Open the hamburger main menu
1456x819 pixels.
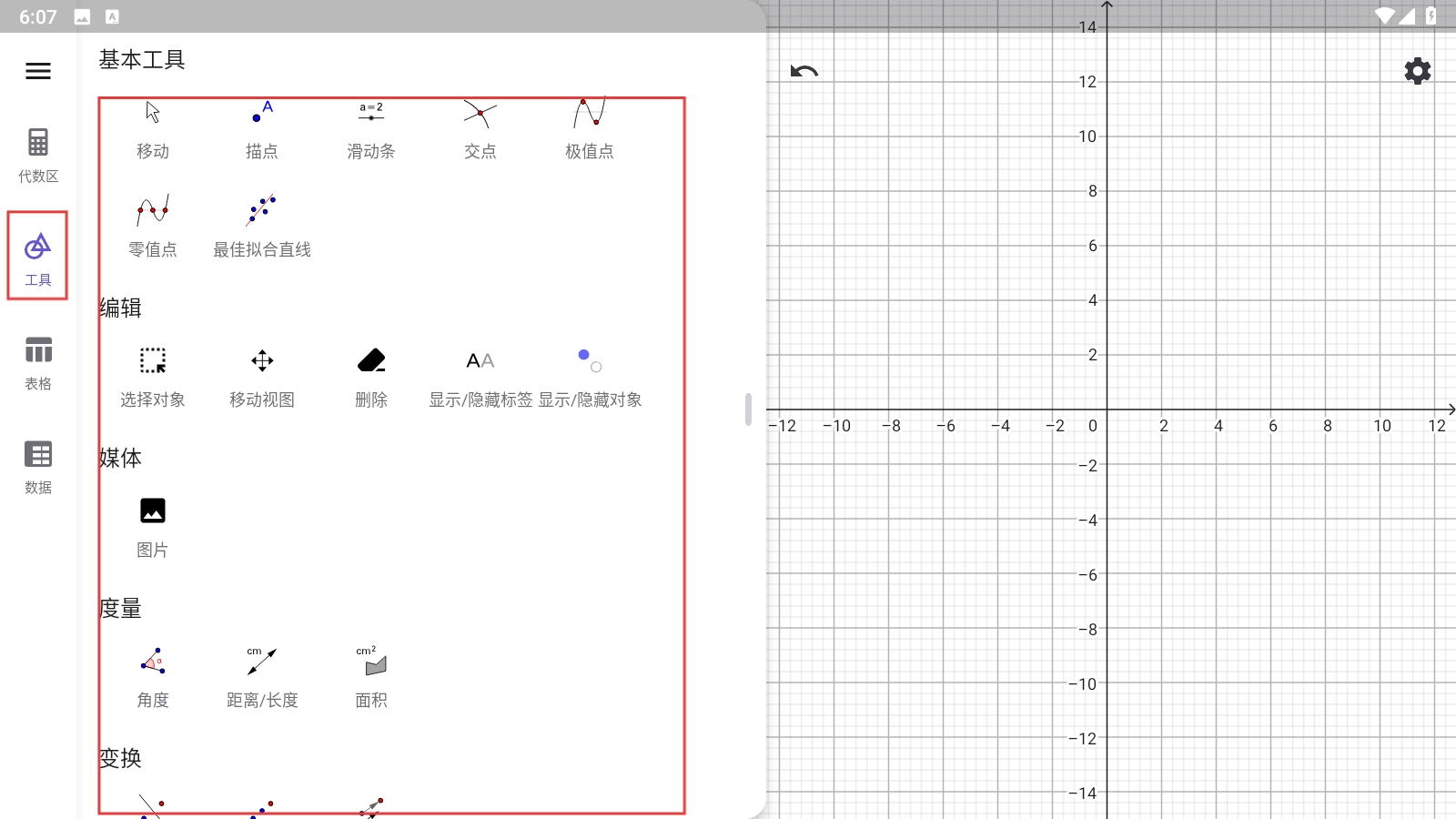[x=38, y=71]
